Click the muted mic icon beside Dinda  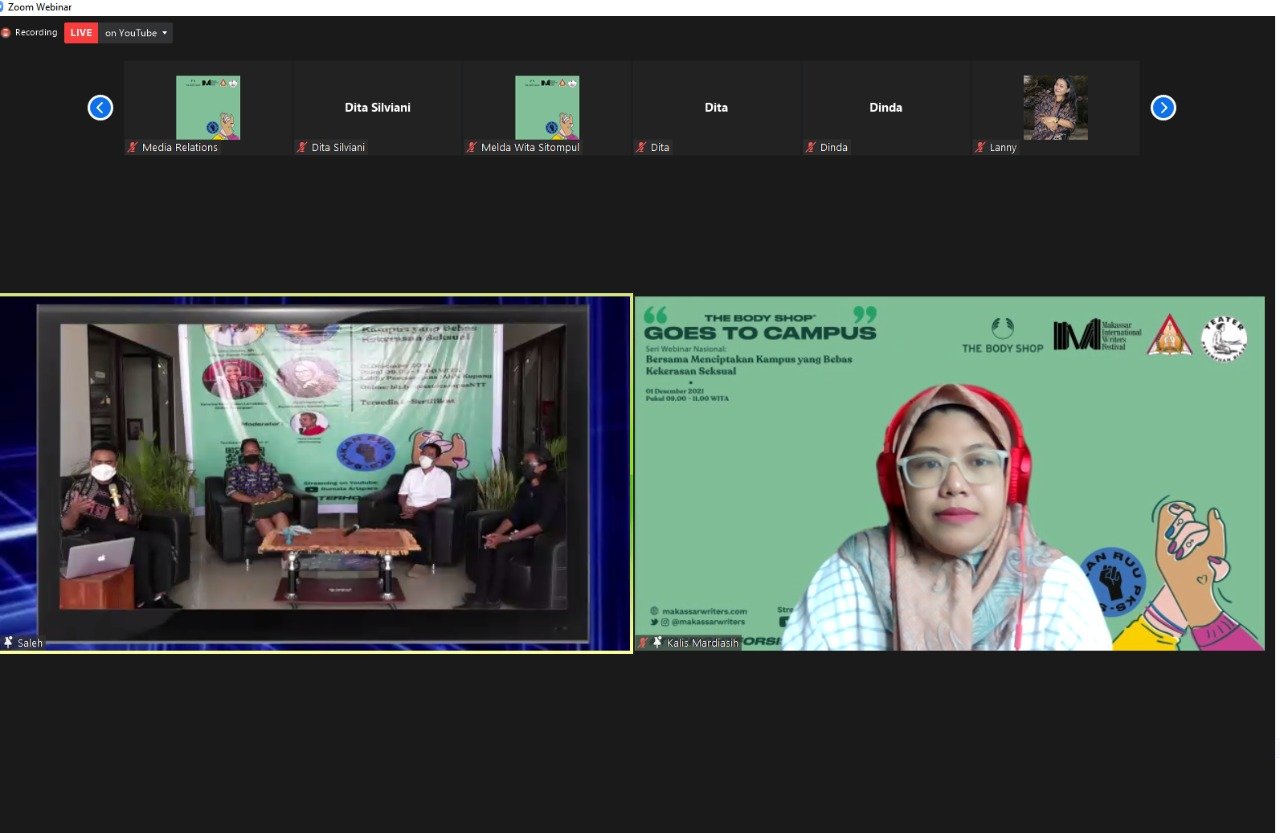(811, 147)
